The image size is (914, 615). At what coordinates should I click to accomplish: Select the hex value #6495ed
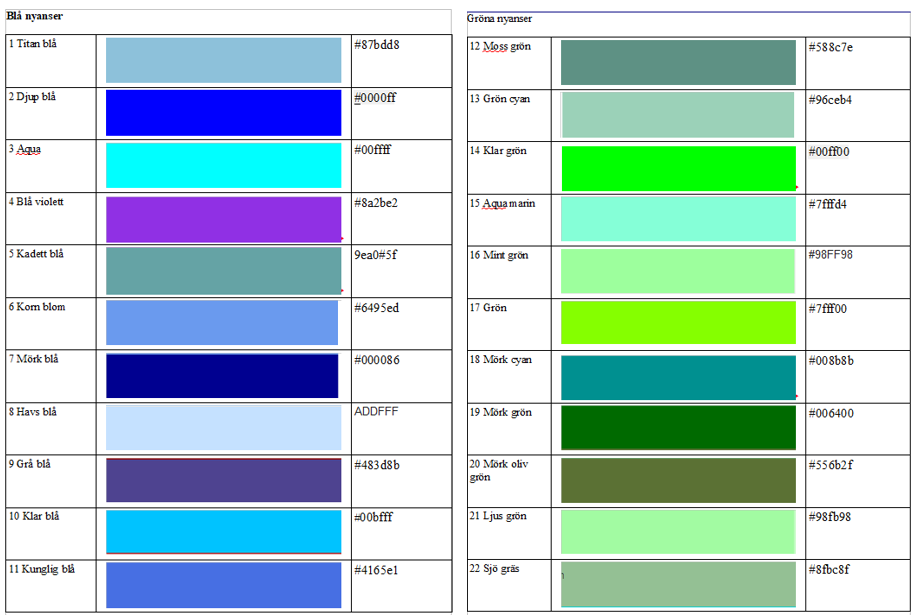click(377, 308)
